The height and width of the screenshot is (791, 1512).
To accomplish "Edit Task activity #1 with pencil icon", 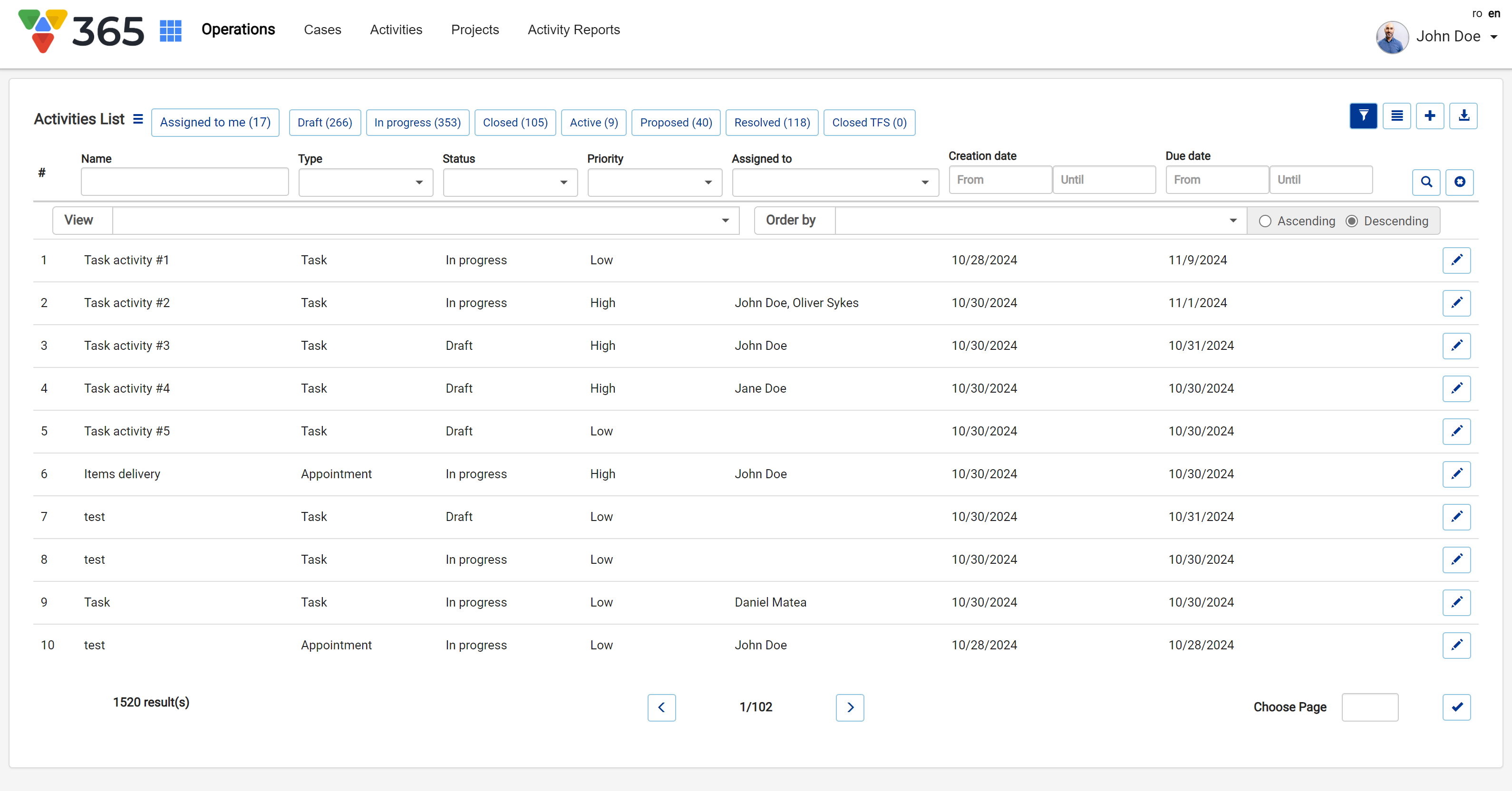I will tap(1456, 260).
